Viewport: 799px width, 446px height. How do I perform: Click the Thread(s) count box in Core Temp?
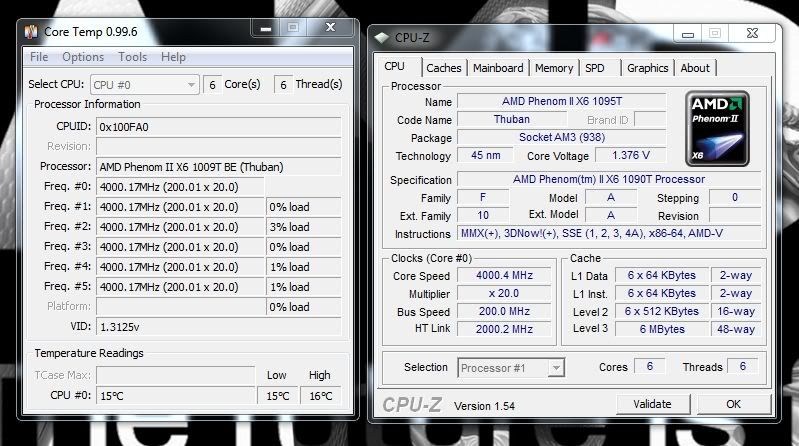click(x=283, y=85)
